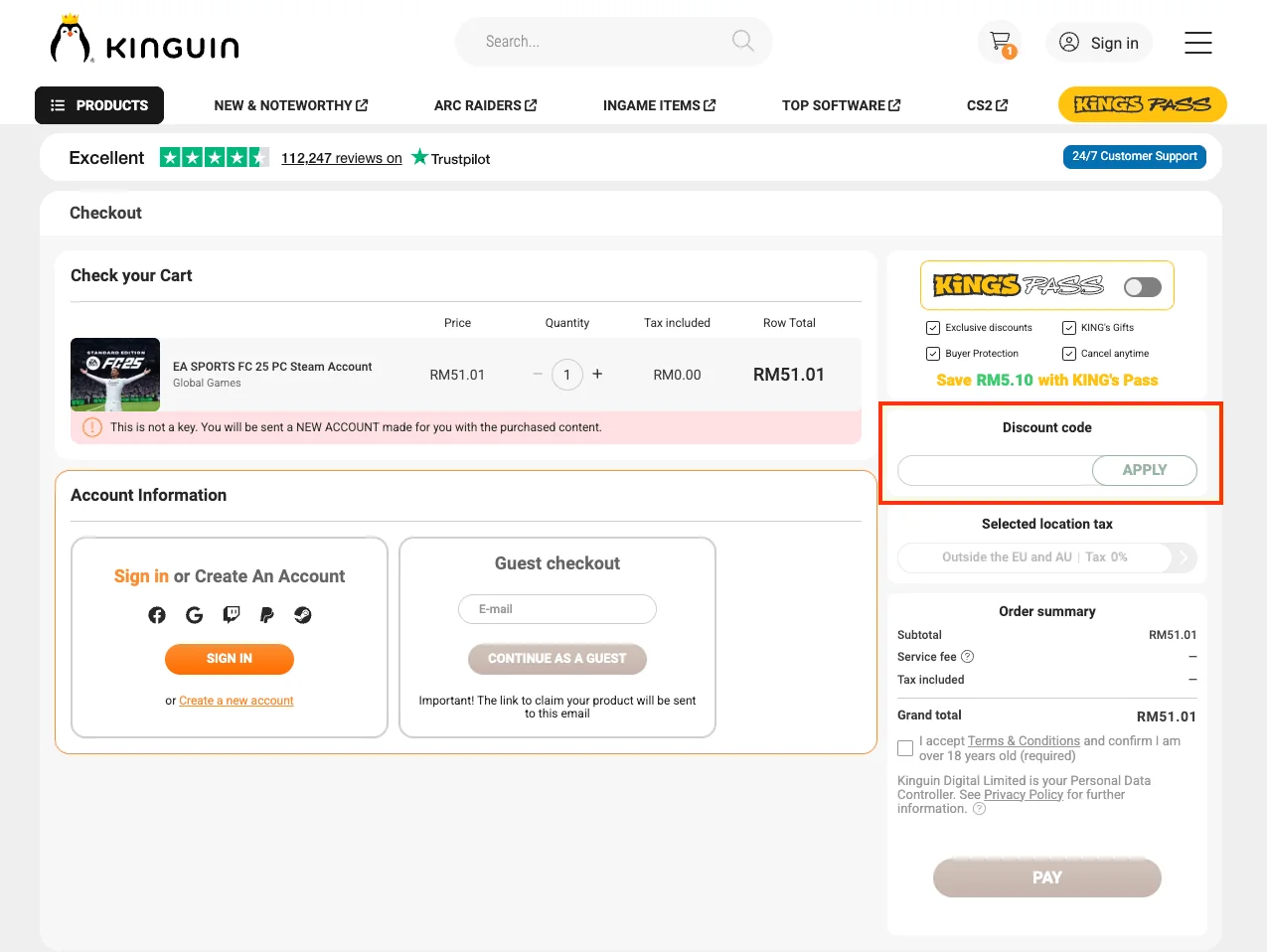Sign in with Google icon

[x=194, y=615]
